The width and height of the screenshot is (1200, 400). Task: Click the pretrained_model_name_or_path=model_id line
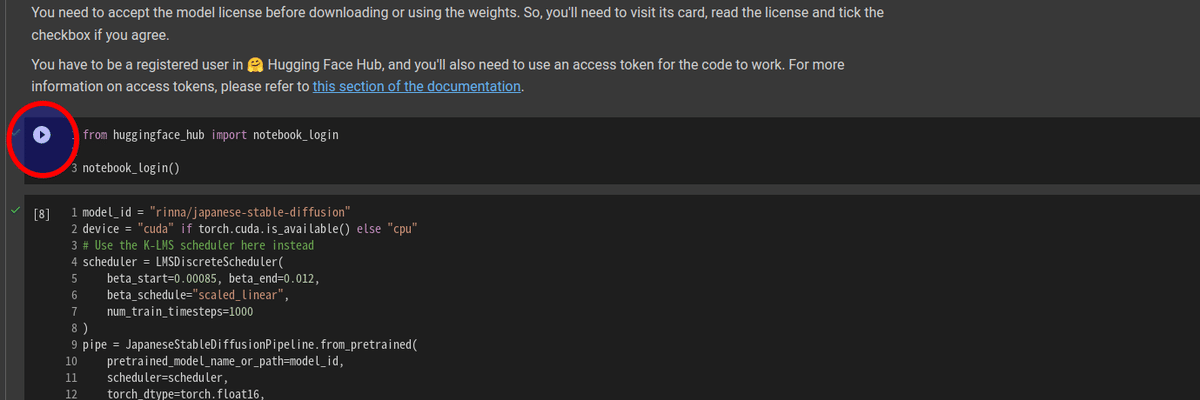225,360
